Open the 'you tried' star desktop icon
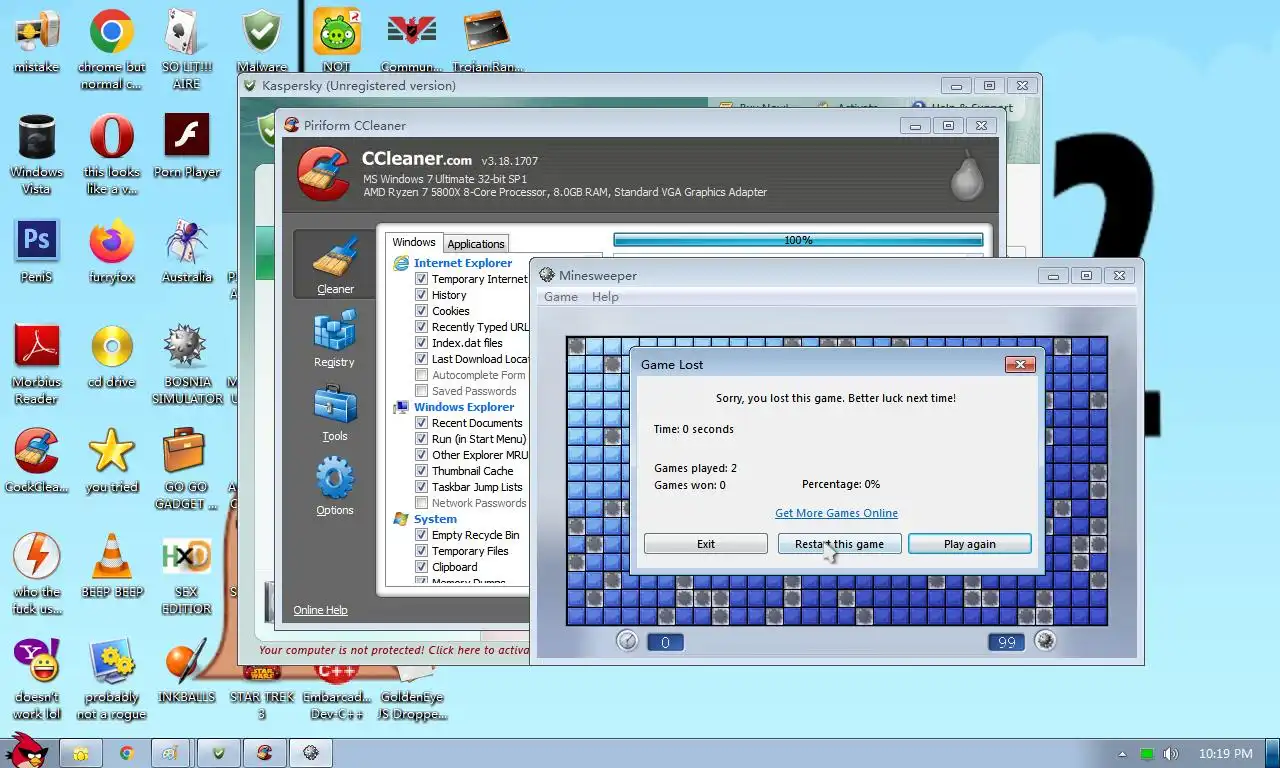1280x768 pixels. point(112,461)
